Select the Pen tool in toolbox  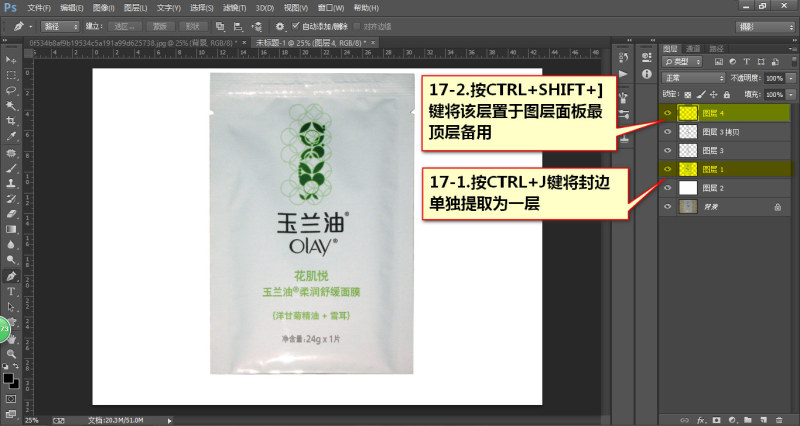(11, 277)
